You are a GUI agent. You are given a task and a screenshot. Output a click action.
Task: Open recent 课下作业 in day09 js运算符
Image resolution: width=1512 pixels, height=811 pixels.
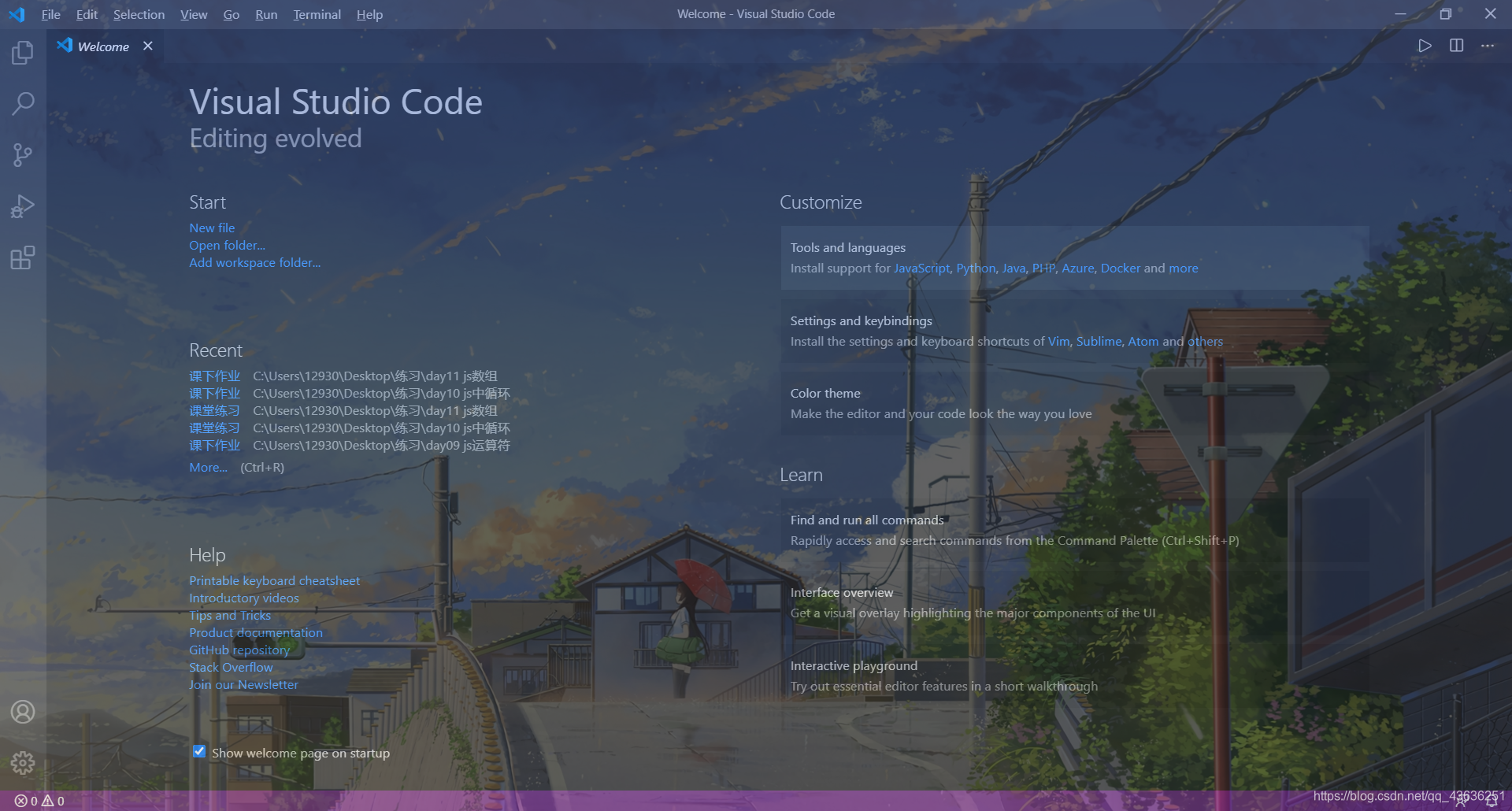214,445
